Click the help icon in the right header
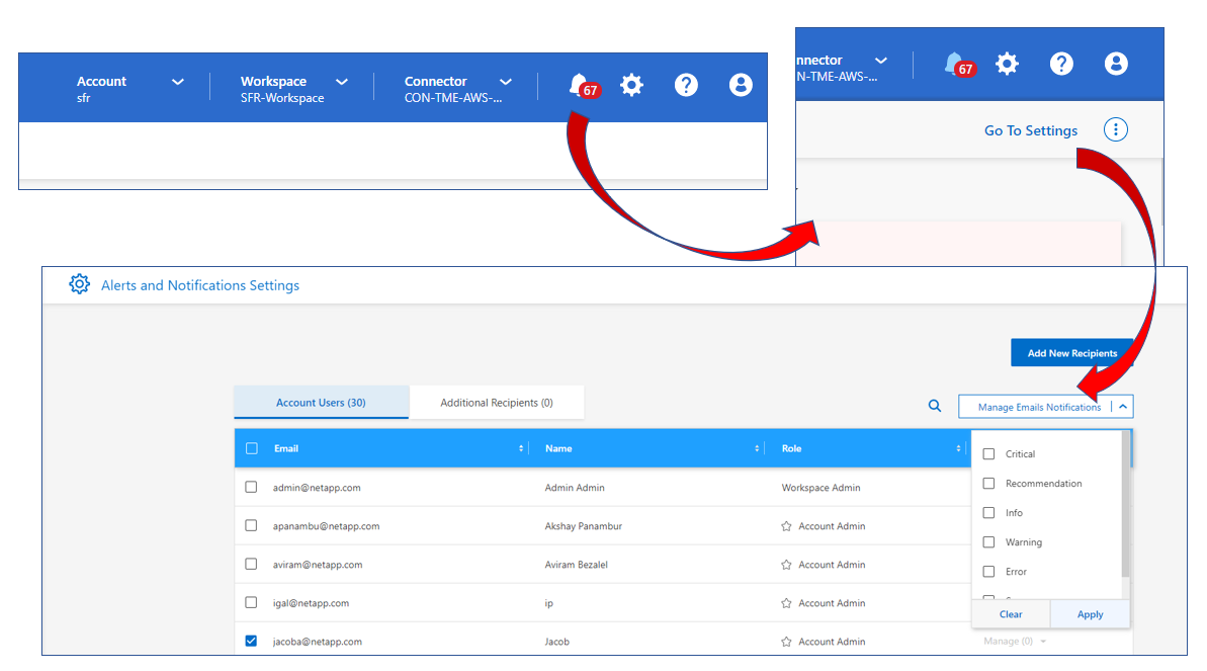1207x671 pixels. (1061, 64)
